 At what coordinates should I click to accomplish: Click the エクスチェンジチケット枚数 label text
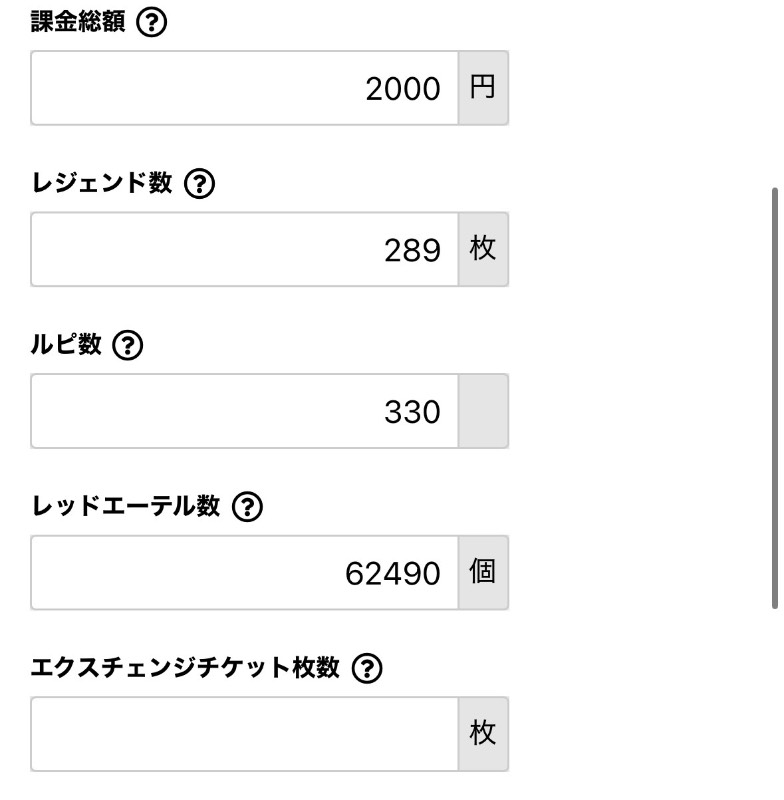pyautogui.click(x=186, y=668)
